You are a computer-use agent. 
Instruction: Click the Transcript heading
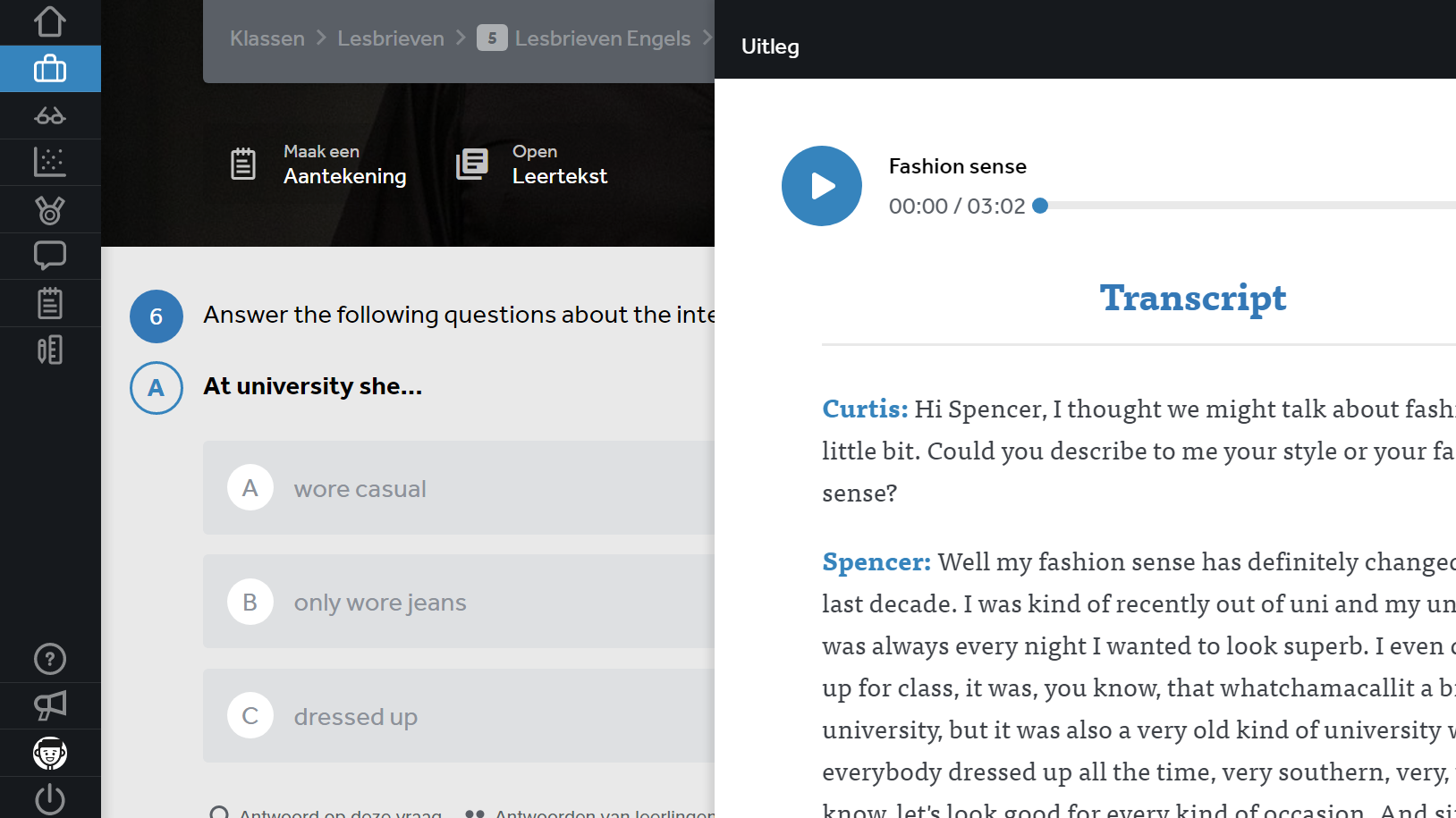[1193, 299]
